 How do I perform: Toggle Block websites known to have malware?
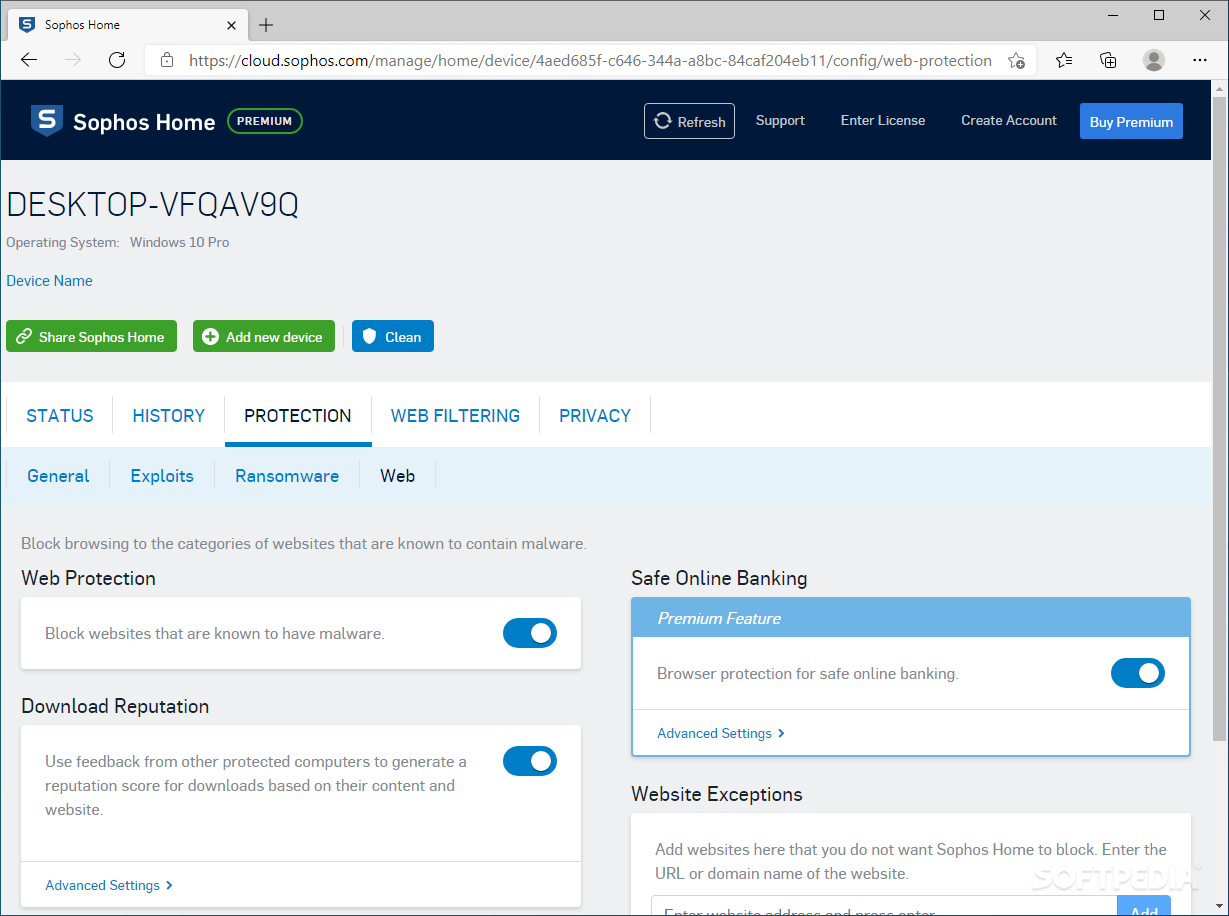point(530,633)
